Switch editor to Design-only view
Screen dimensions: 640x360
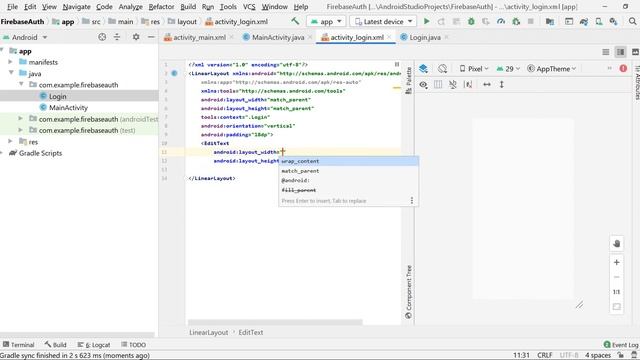(x=635, y=52)
